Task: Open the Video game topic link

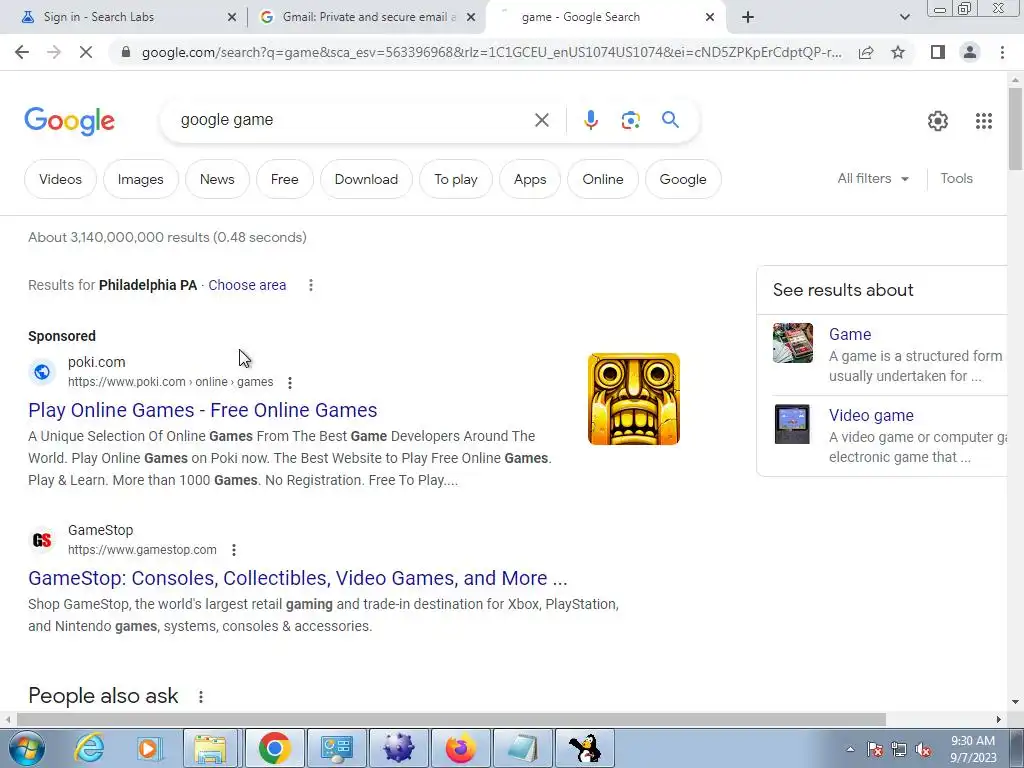Action: [871, 415]
